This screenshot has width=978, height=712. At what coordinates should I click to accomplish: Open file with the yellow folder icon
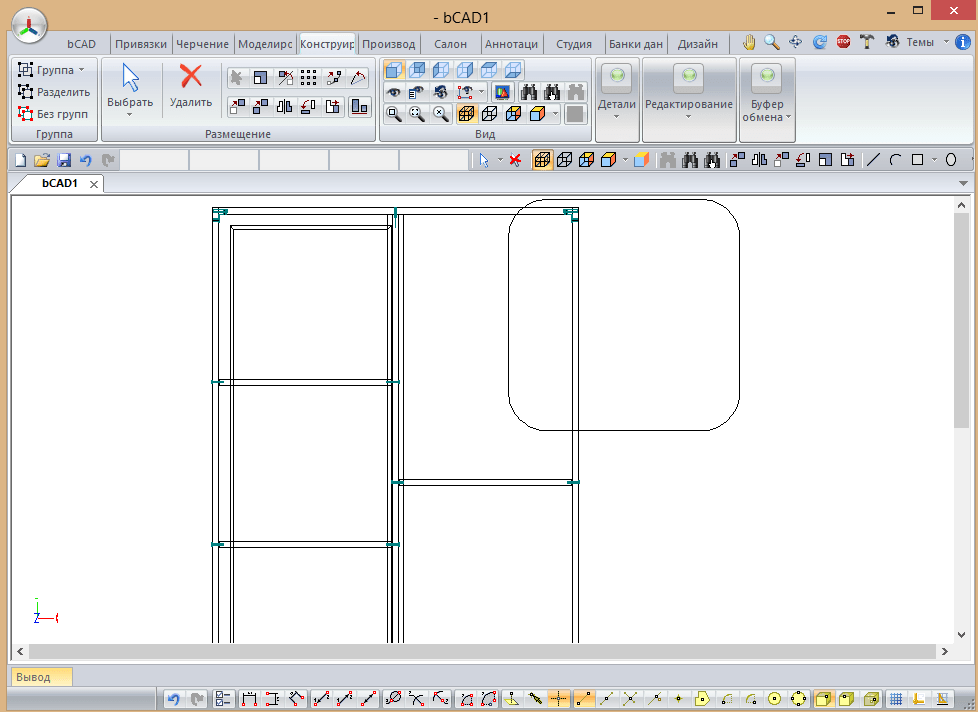click(42, 160)
